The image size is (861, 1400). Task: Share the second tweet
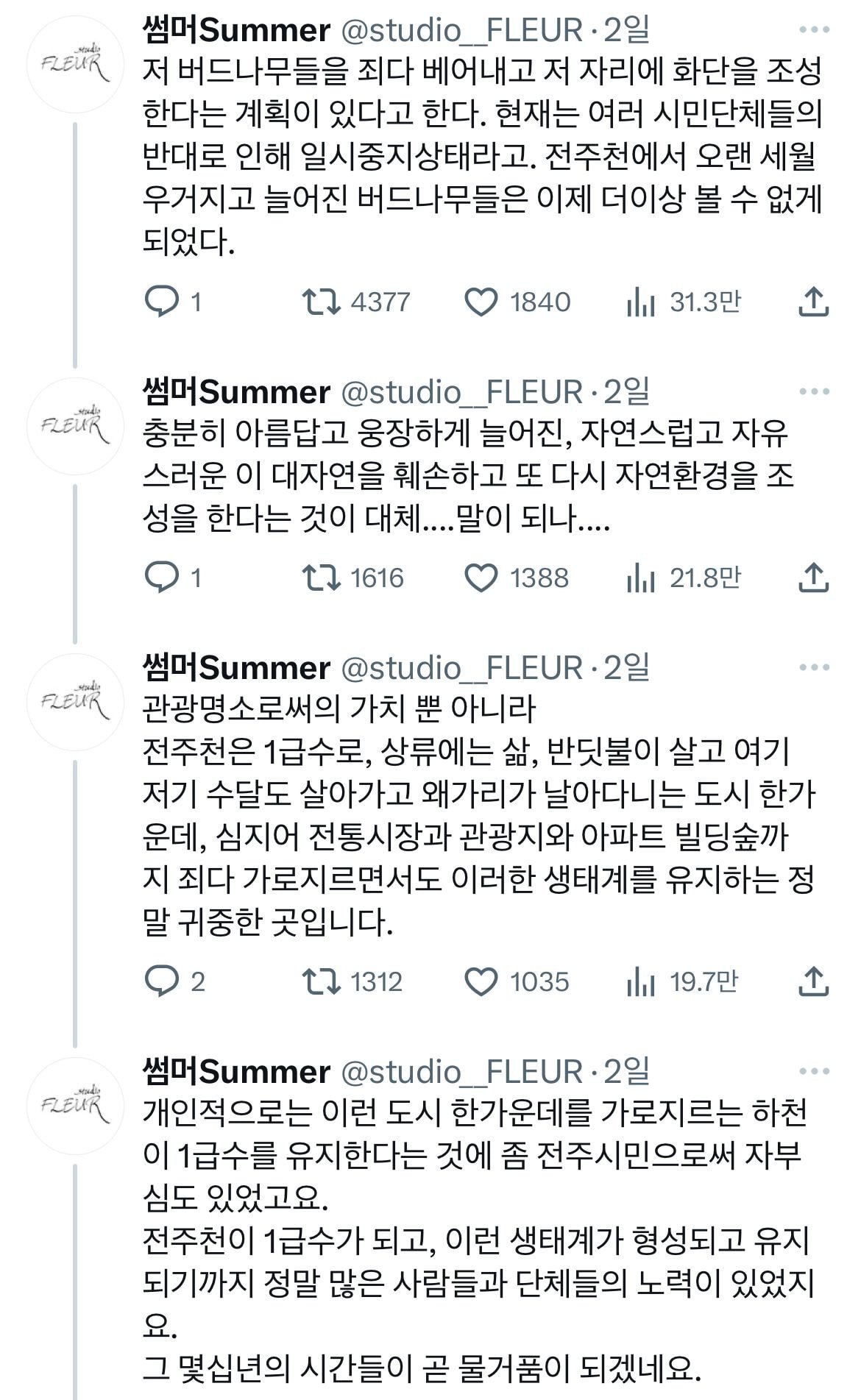coord(813,578)
